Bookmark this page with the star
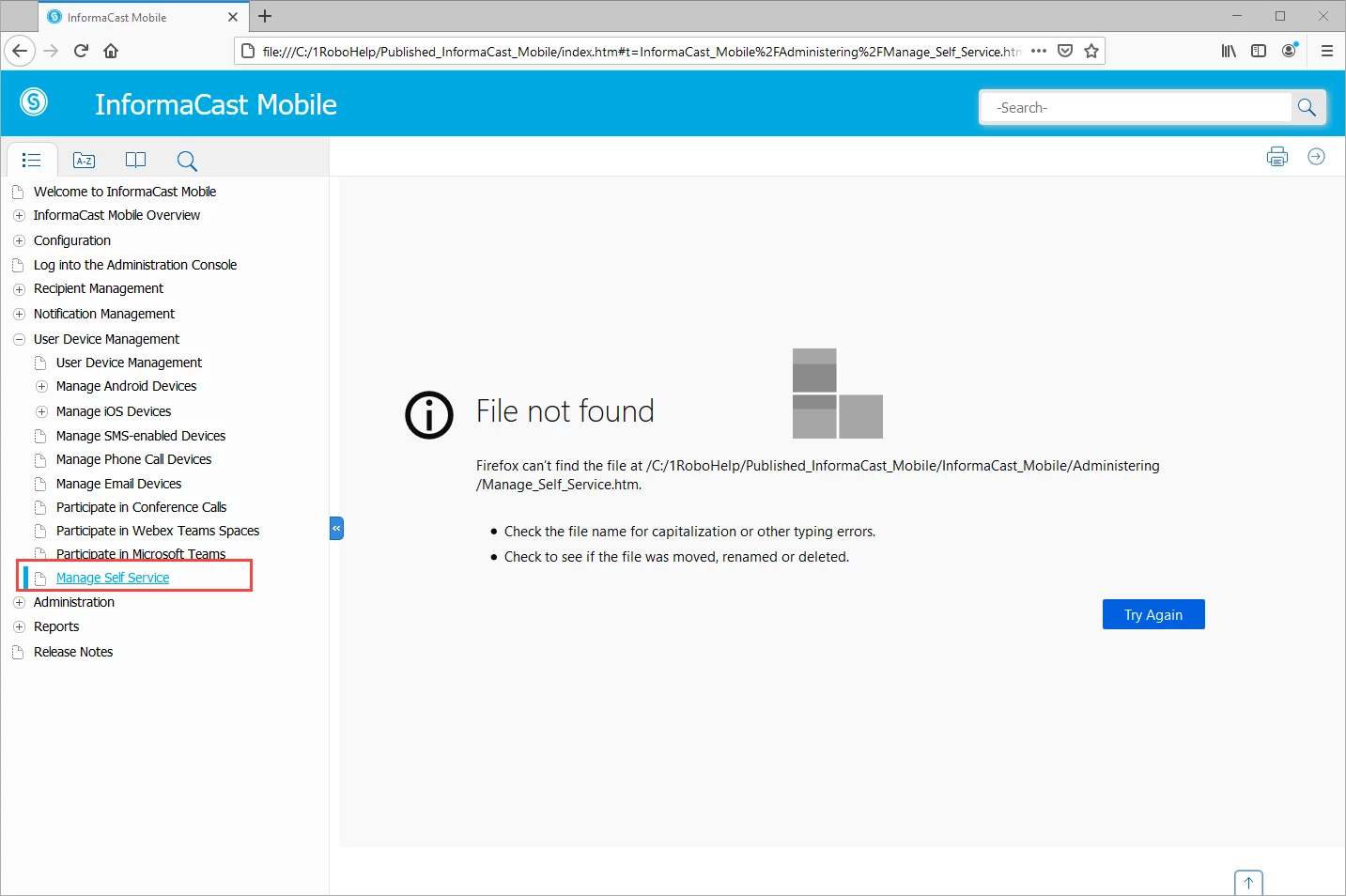Viewport: 1346px width, 896px height. tap(1091, 51)
